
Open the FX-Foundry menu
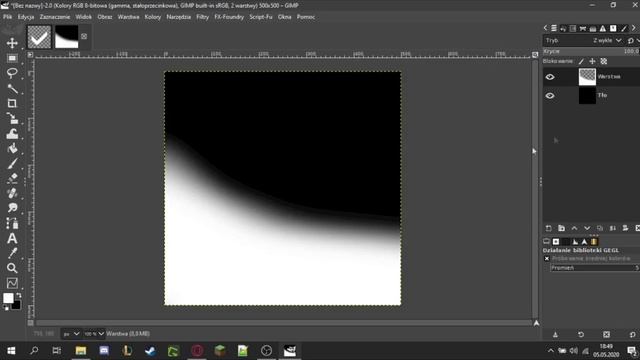click(229, 17)
